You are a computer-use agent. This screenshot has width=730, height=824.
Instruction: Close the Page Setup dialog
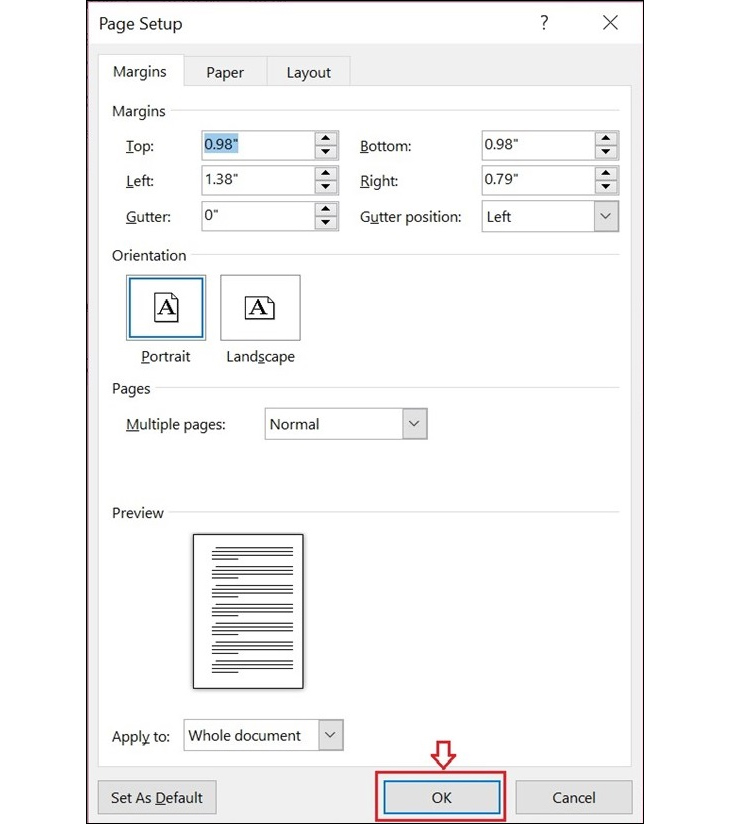(x=610, y=23)
